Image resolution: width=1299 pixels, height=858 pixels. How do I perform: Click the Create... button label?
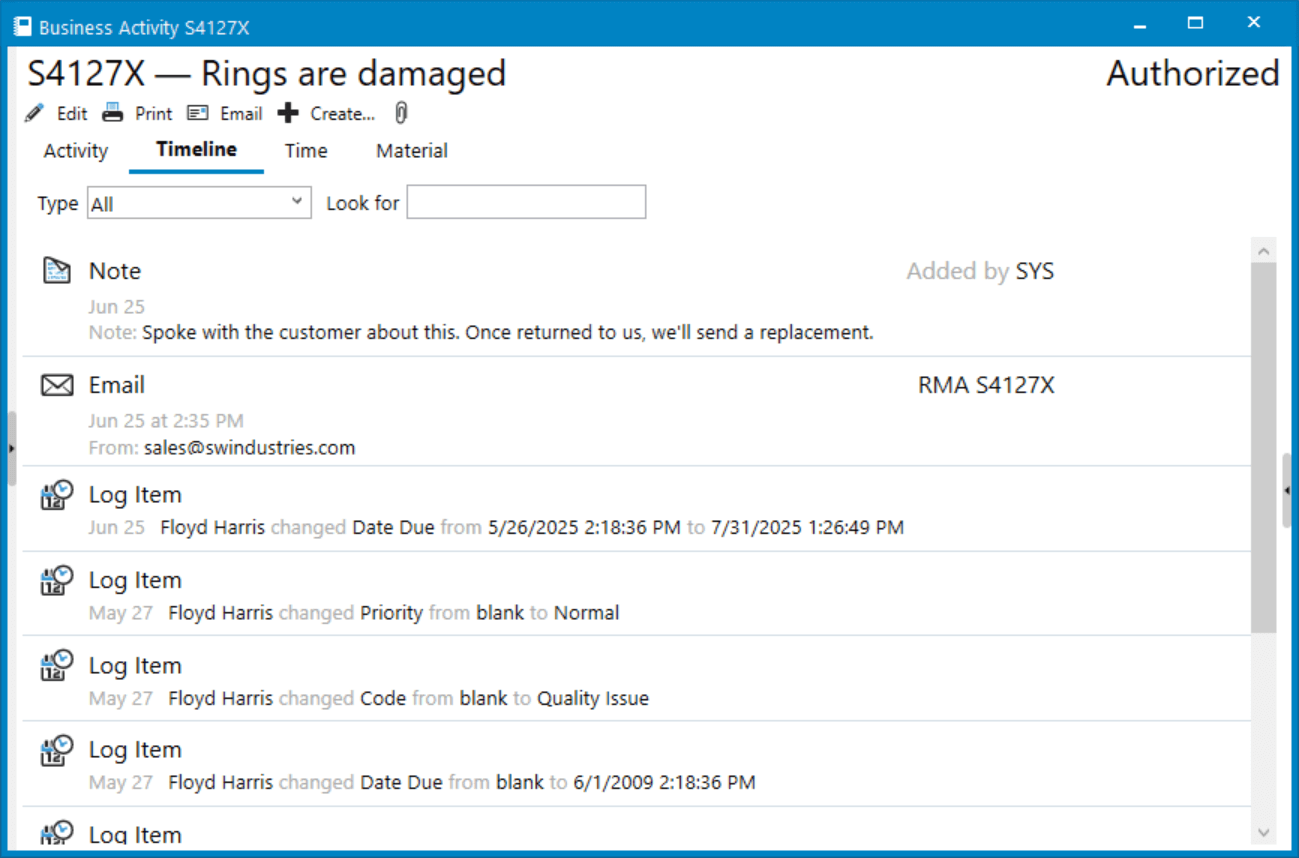pyautogui.click(x=342, y=114)
